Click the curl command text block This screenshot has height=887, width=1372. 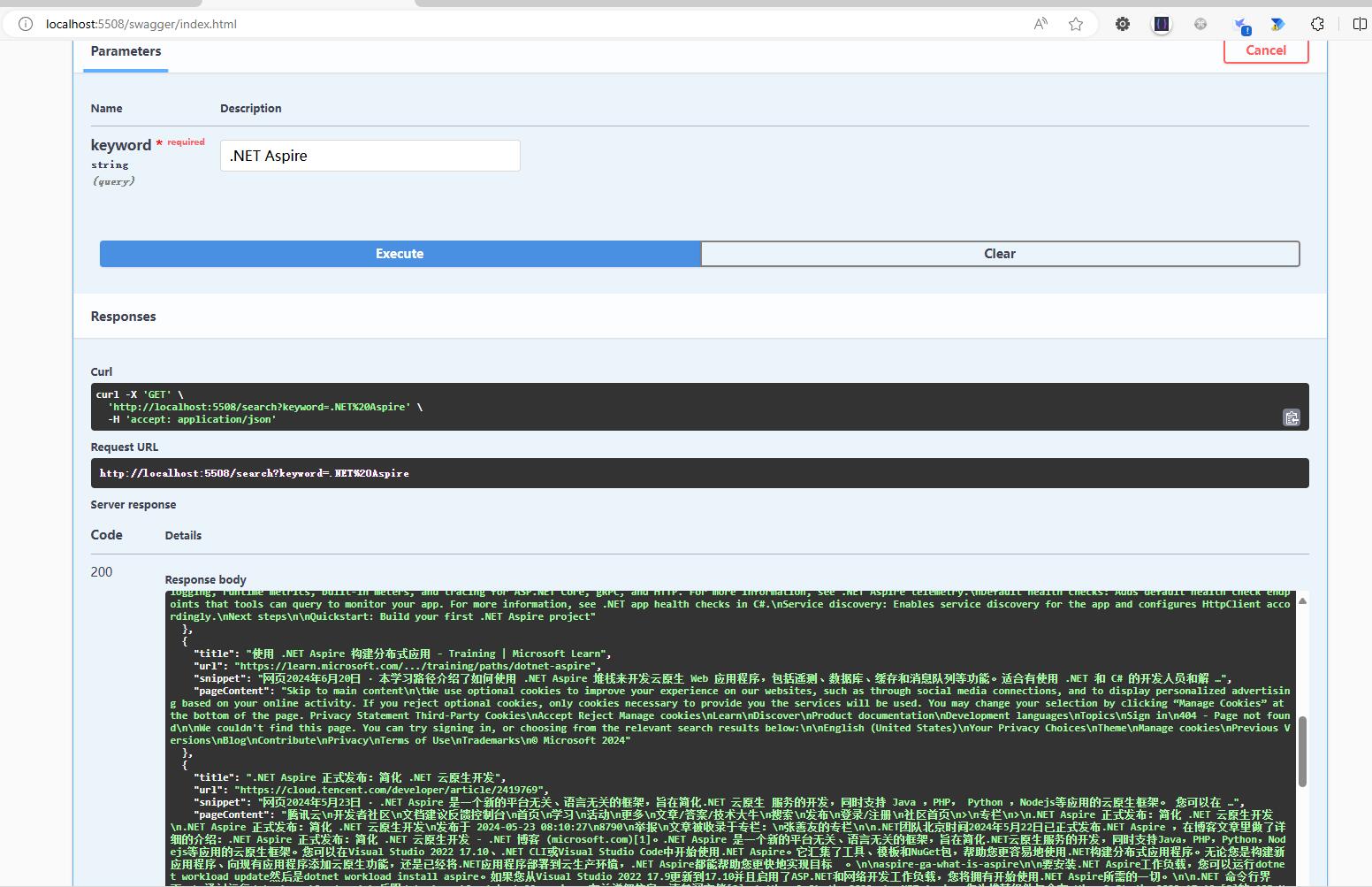coord(699,407)
